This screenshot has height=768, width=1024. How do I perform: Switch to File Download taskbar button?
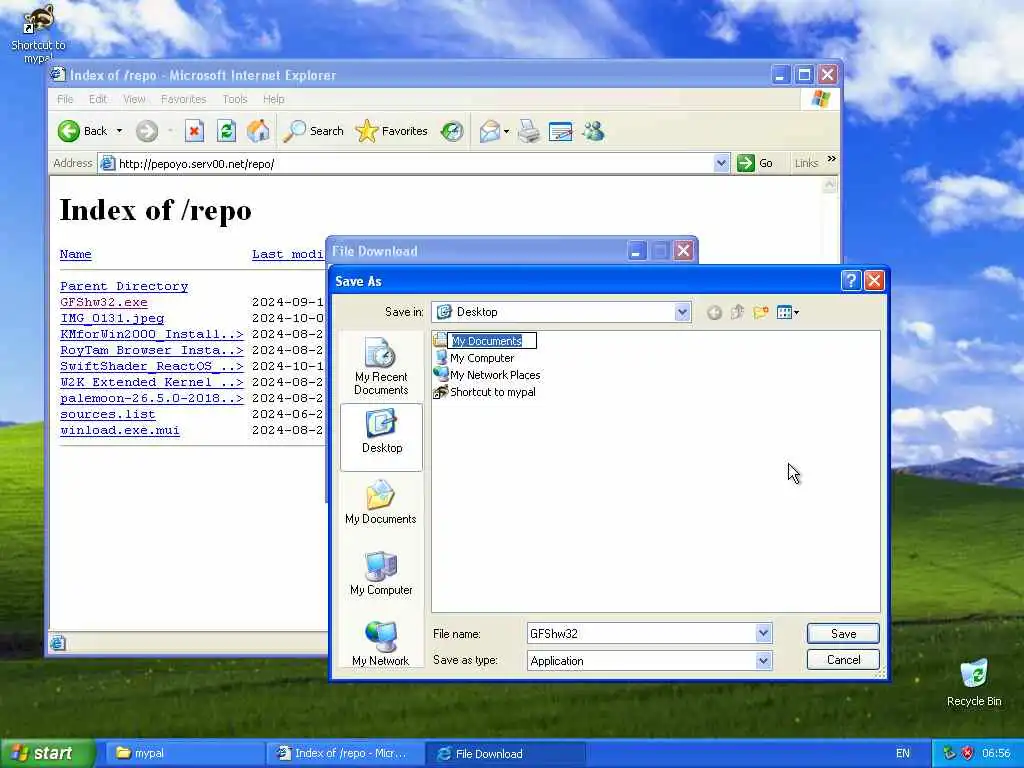coord(506,754)
